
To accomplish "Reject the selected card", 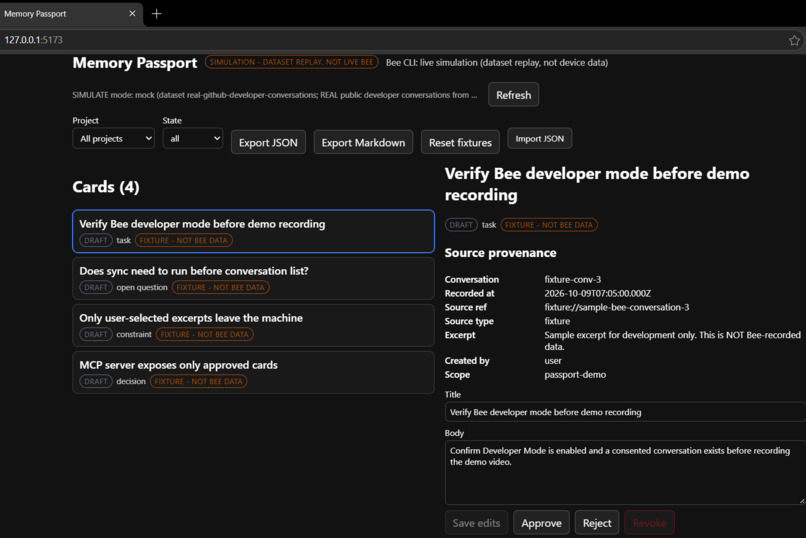I will click(597, 523).
